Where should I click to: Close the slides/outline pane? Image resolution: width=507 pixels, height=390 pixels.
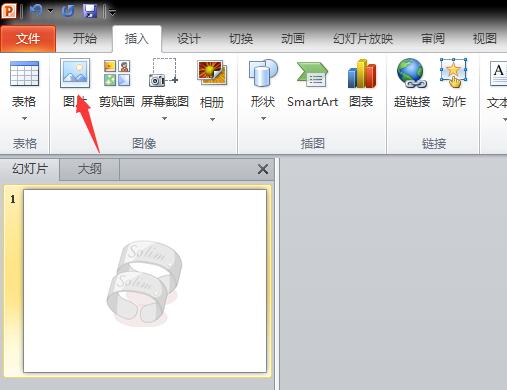pyautogui.click(x=263, y=169)
